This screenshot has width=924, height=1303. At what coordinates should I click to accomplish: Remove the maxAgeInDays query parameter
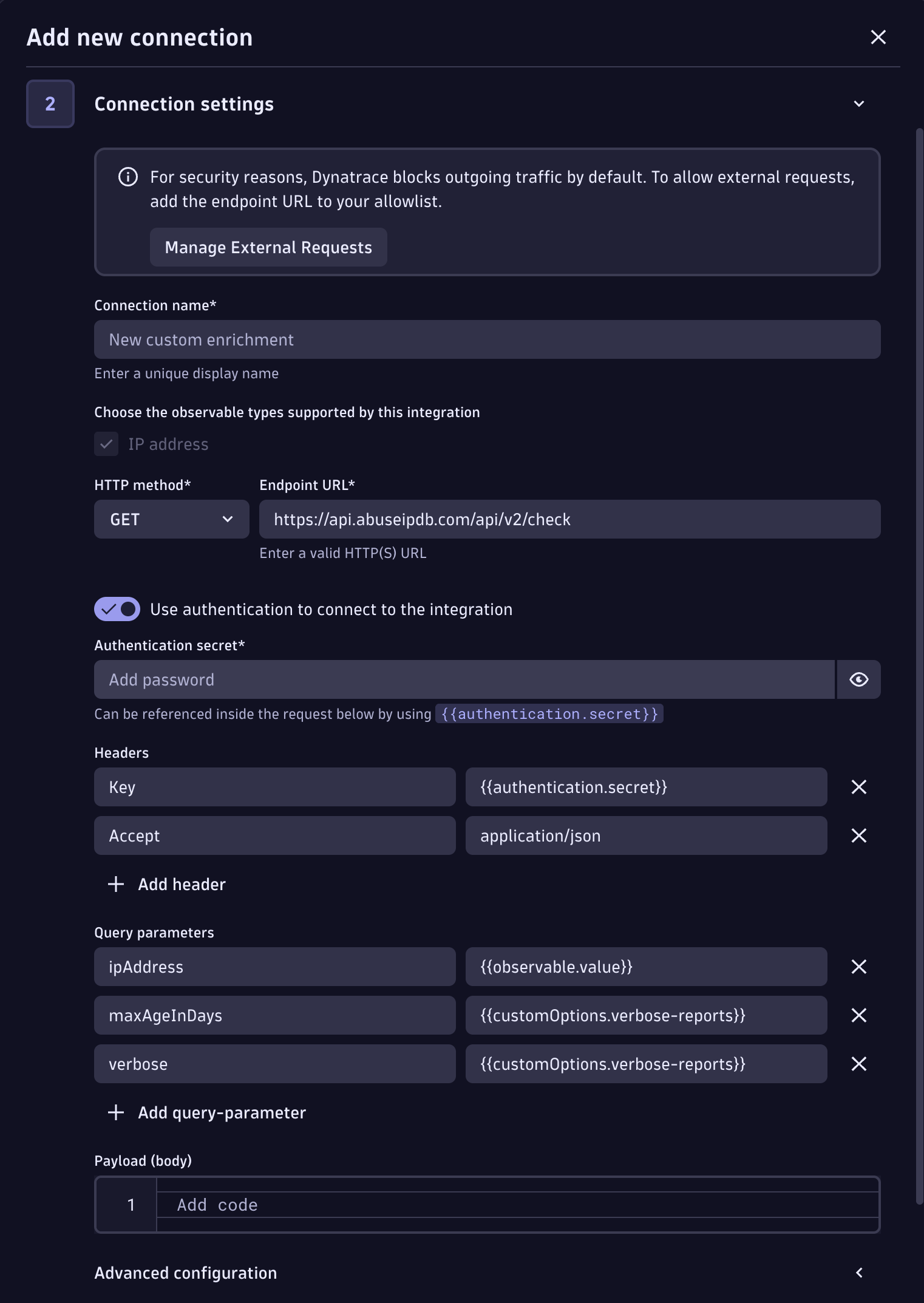pyautogui.click(x=858, y=1015)
